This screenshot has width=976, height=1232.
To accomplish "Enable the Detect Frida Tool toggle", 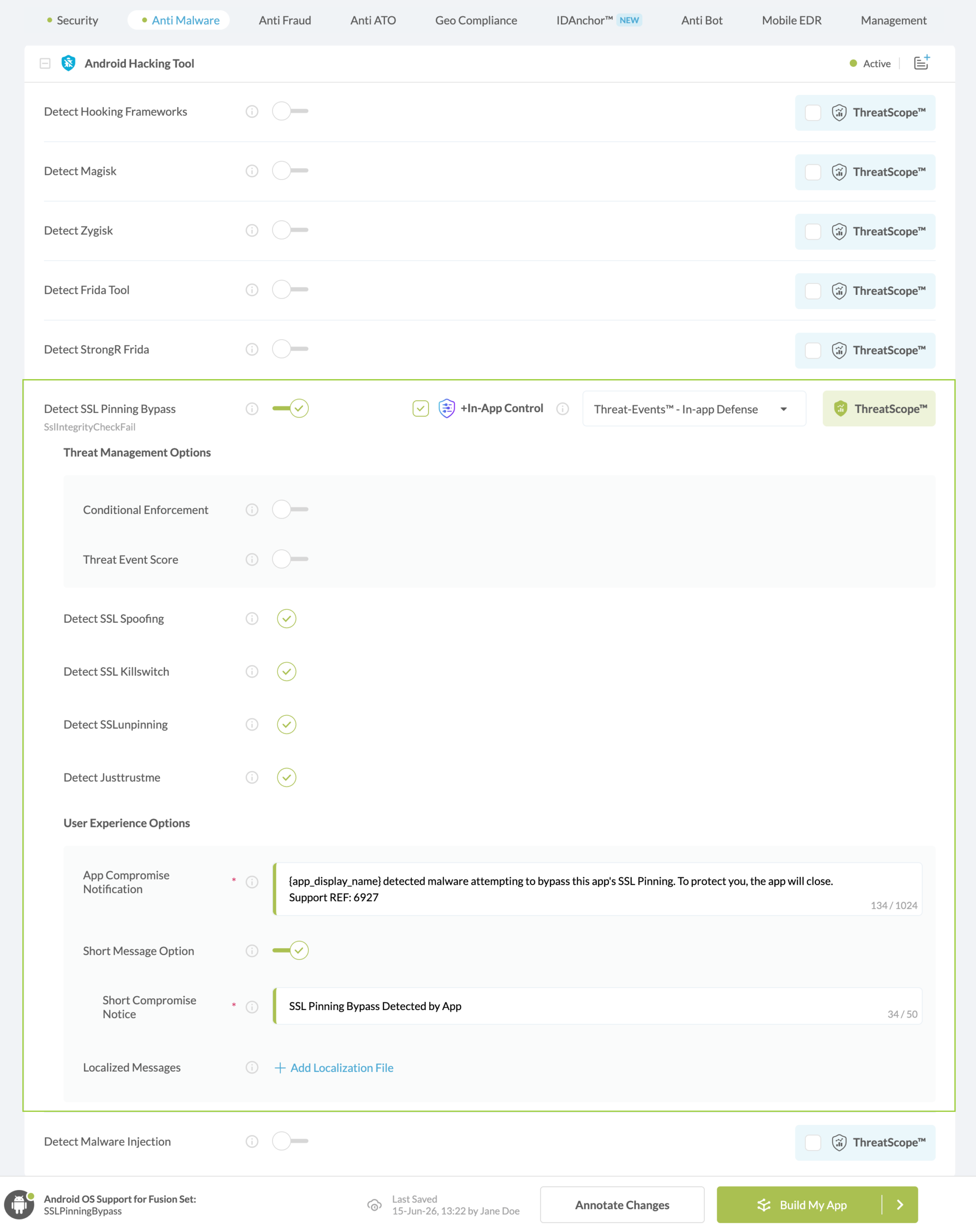I will coord(290,289).
